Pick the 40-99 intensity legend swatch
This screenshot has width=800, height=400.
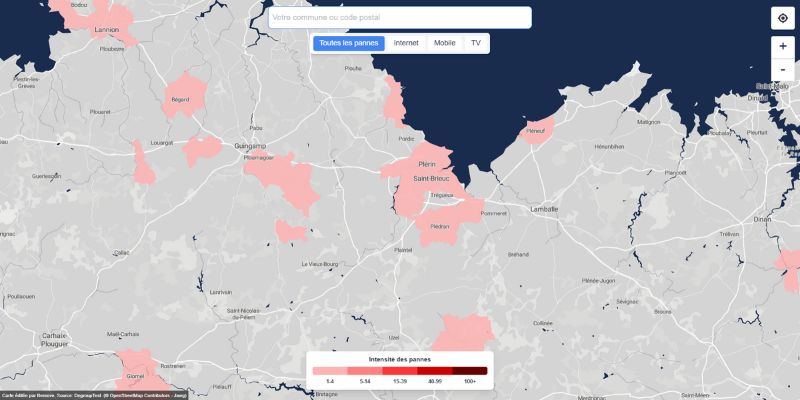coord(435,371)
